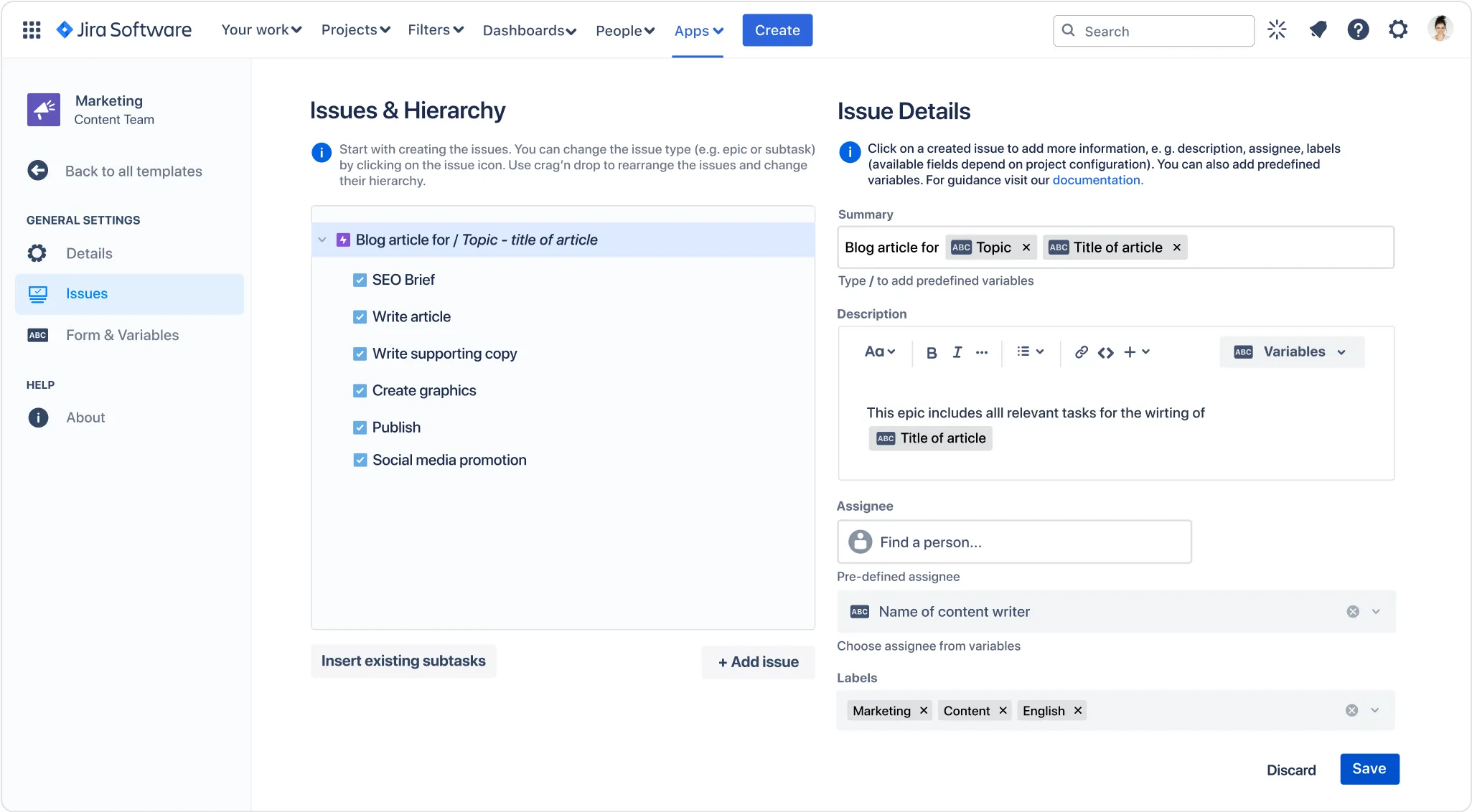Click the Marketing project megaphone icon
The height and width of the screenshot is (812, 1472).
(44, 110)
